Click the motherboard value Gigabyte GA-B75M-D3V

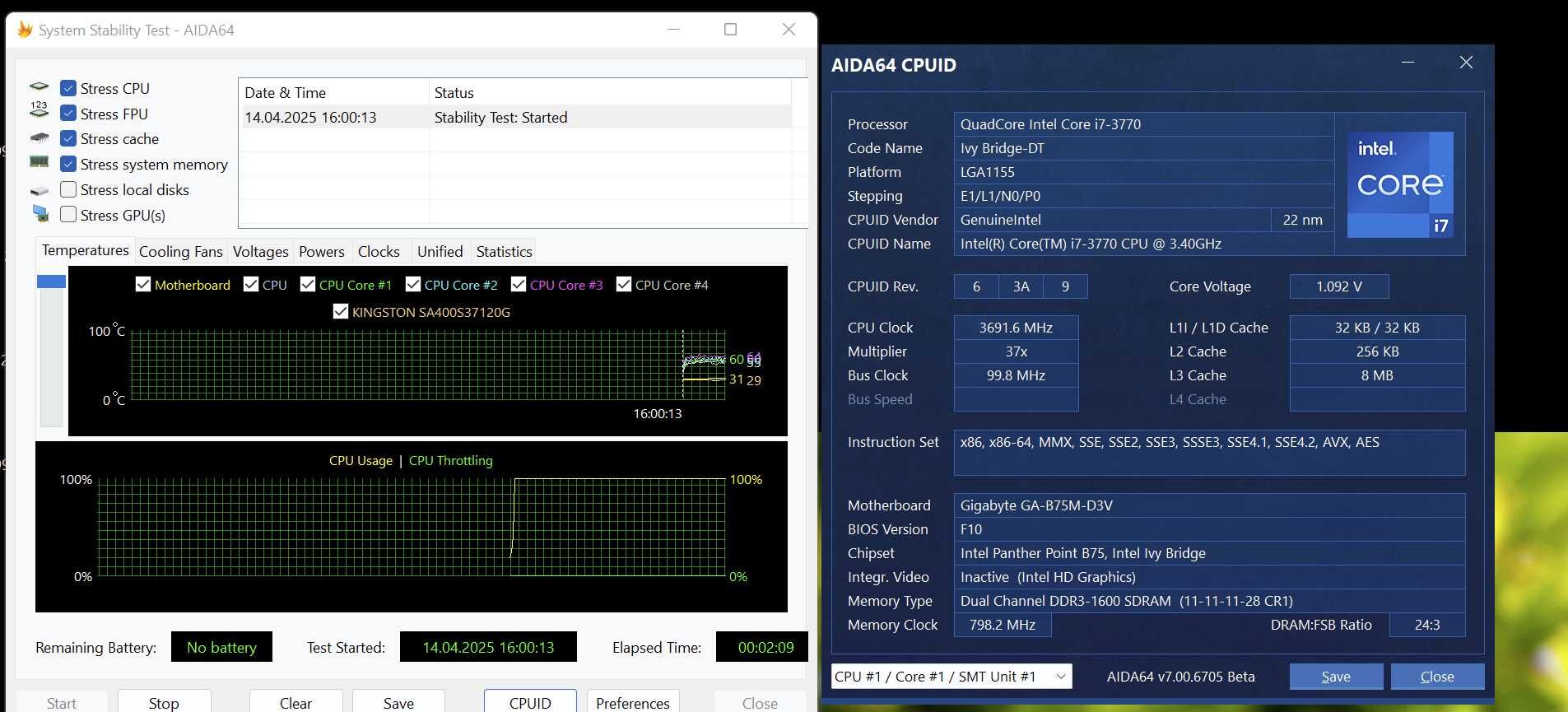[1209, 505]
